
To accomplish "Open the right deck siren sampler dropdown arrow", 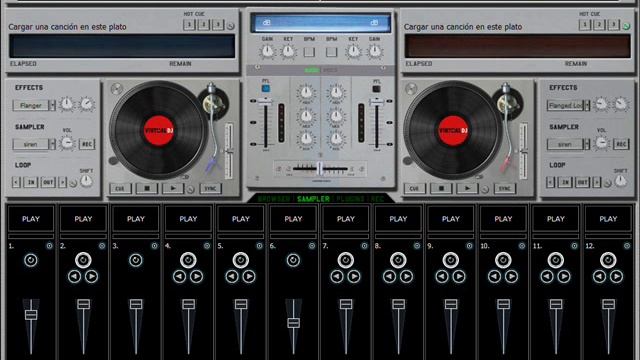I will [587, 144].
